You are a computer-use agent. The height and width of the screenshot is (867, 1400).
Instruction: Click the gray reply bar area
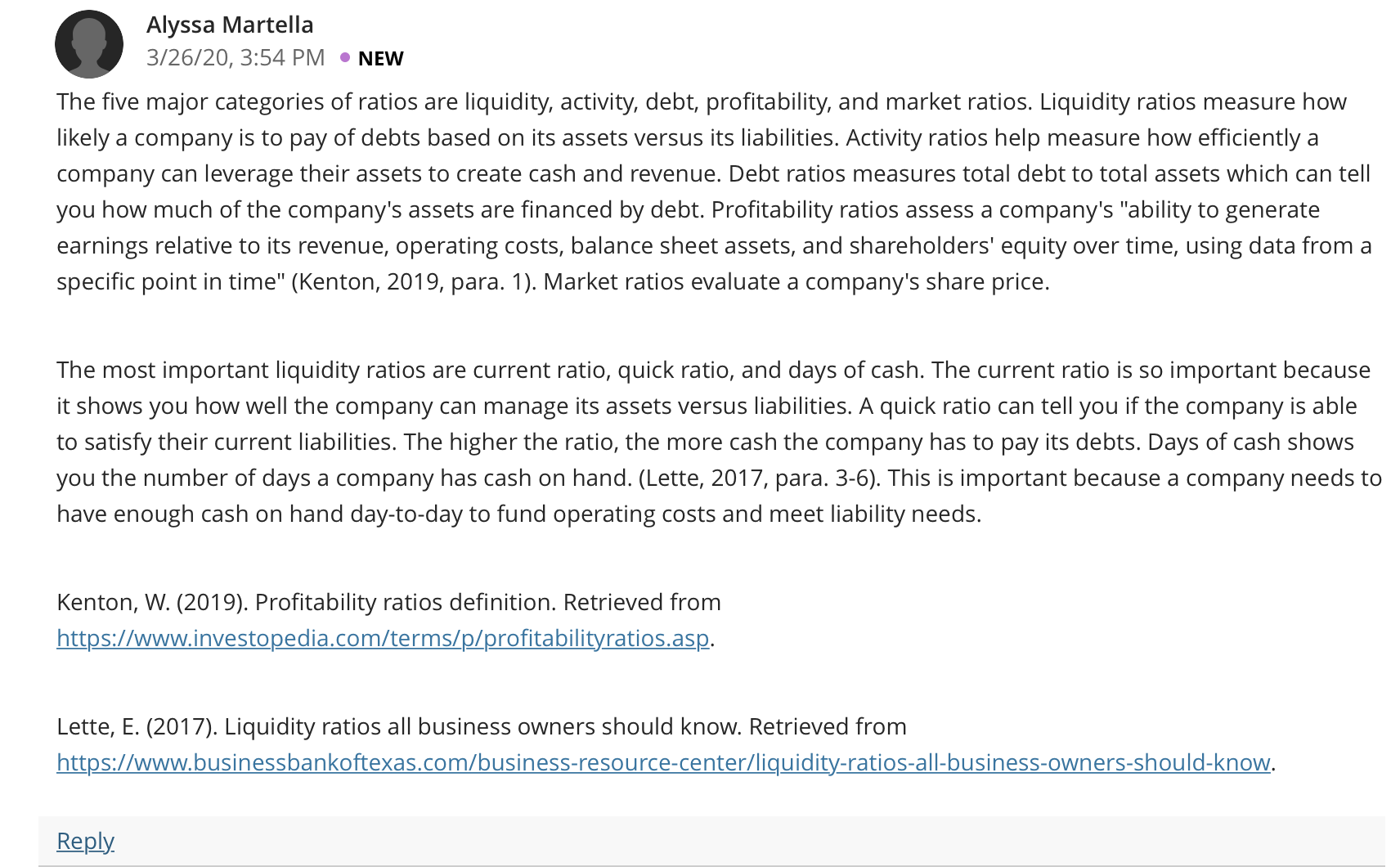point(711,841)
